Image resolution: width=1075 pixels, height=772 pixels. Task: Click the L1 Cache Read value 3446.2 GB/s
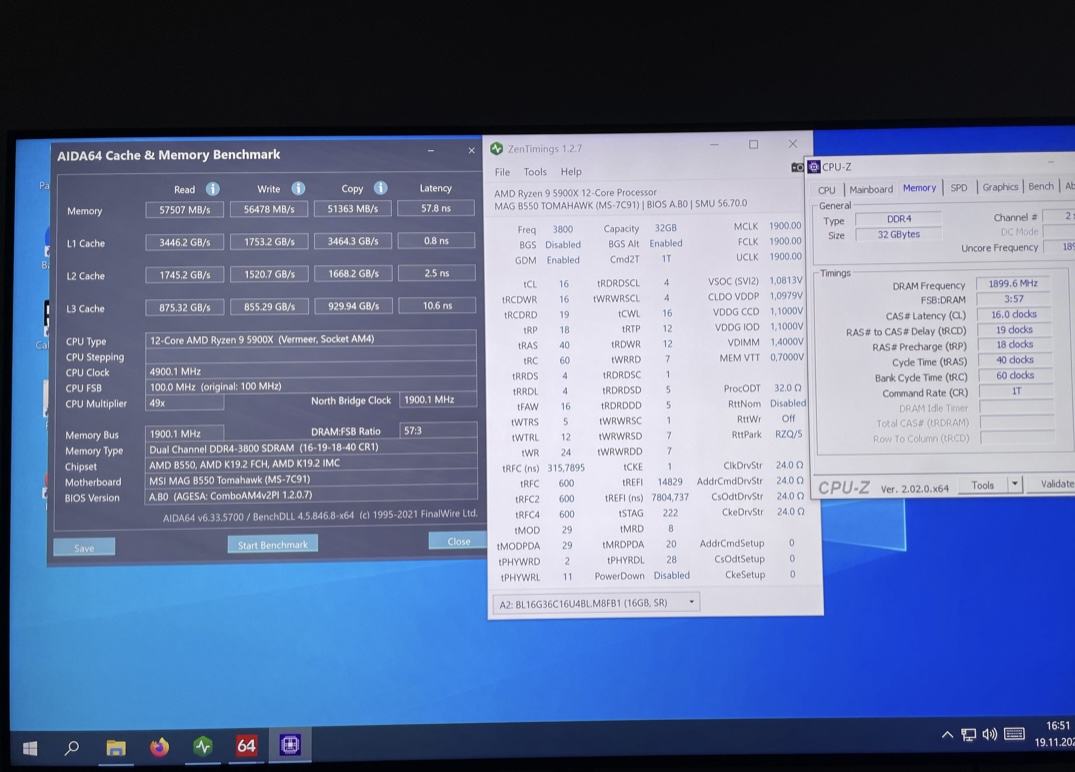(x=184, y=242)
